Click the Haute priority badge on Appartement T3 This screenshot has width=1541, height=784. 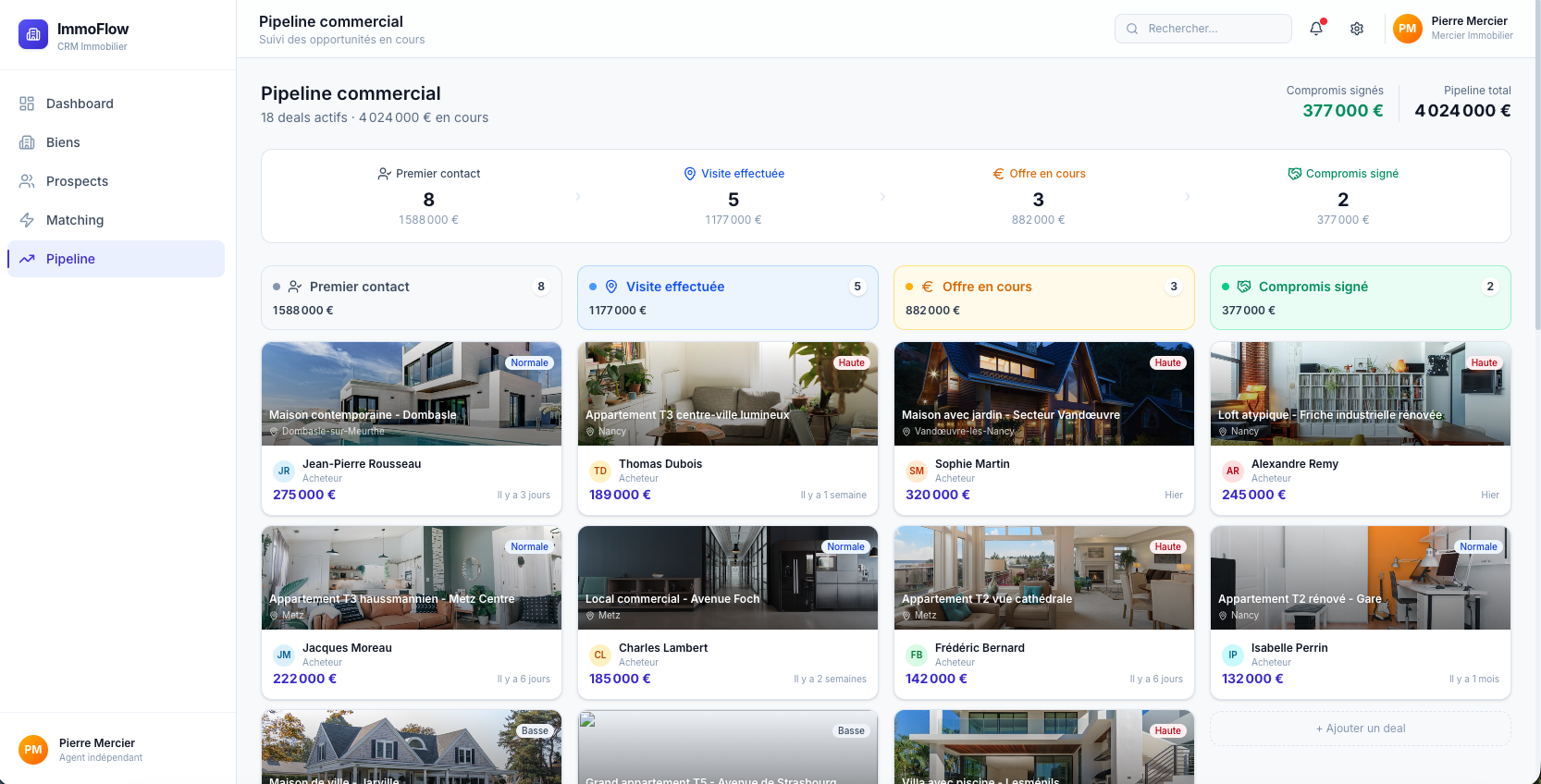pyautogui.click(x=851, y=363)
